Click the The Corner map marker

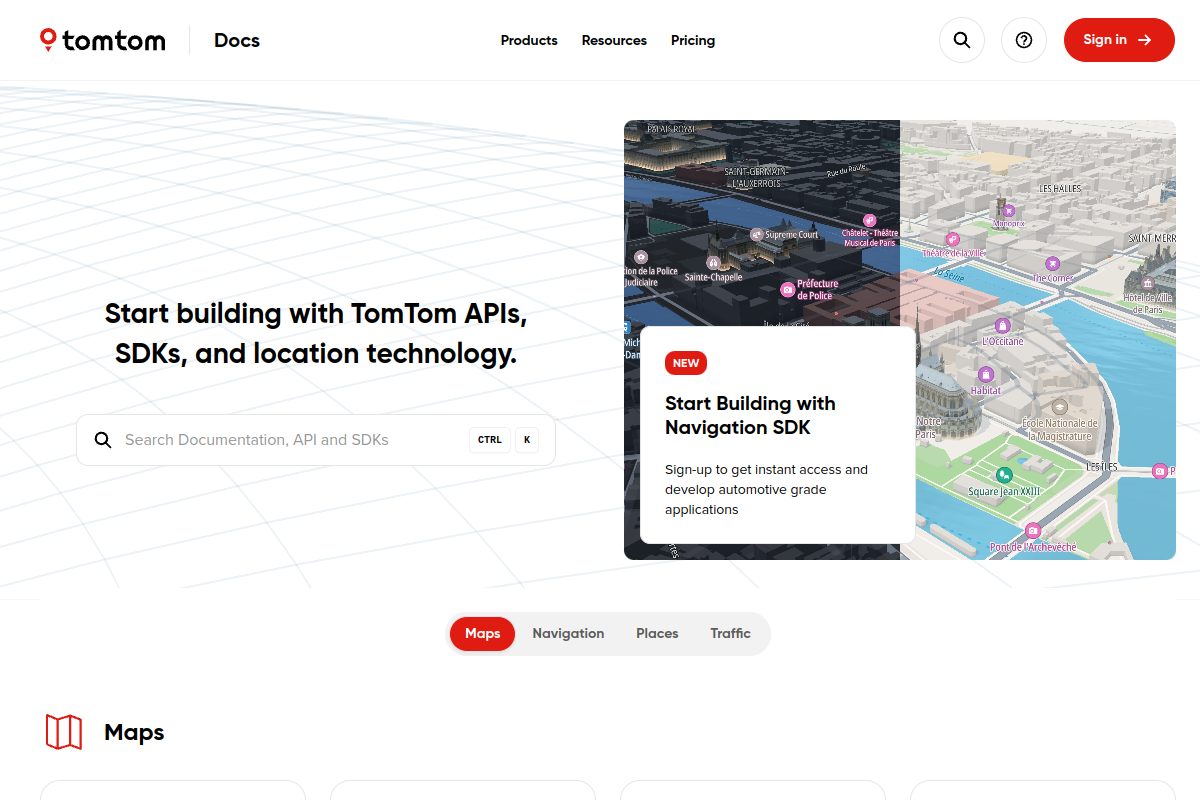tap(1051, 263)
